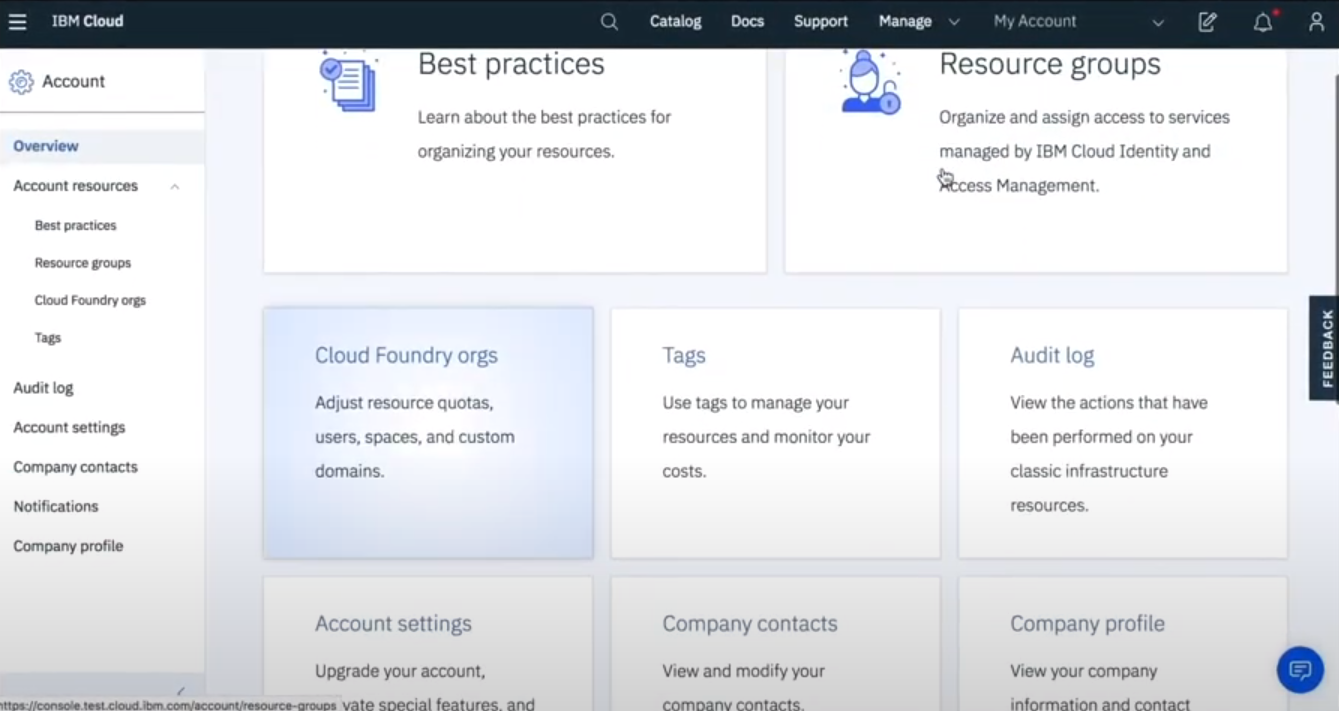The image size is (1339, 711).
Task: Click the Account resources sidebar label
Action: (75, 186)
